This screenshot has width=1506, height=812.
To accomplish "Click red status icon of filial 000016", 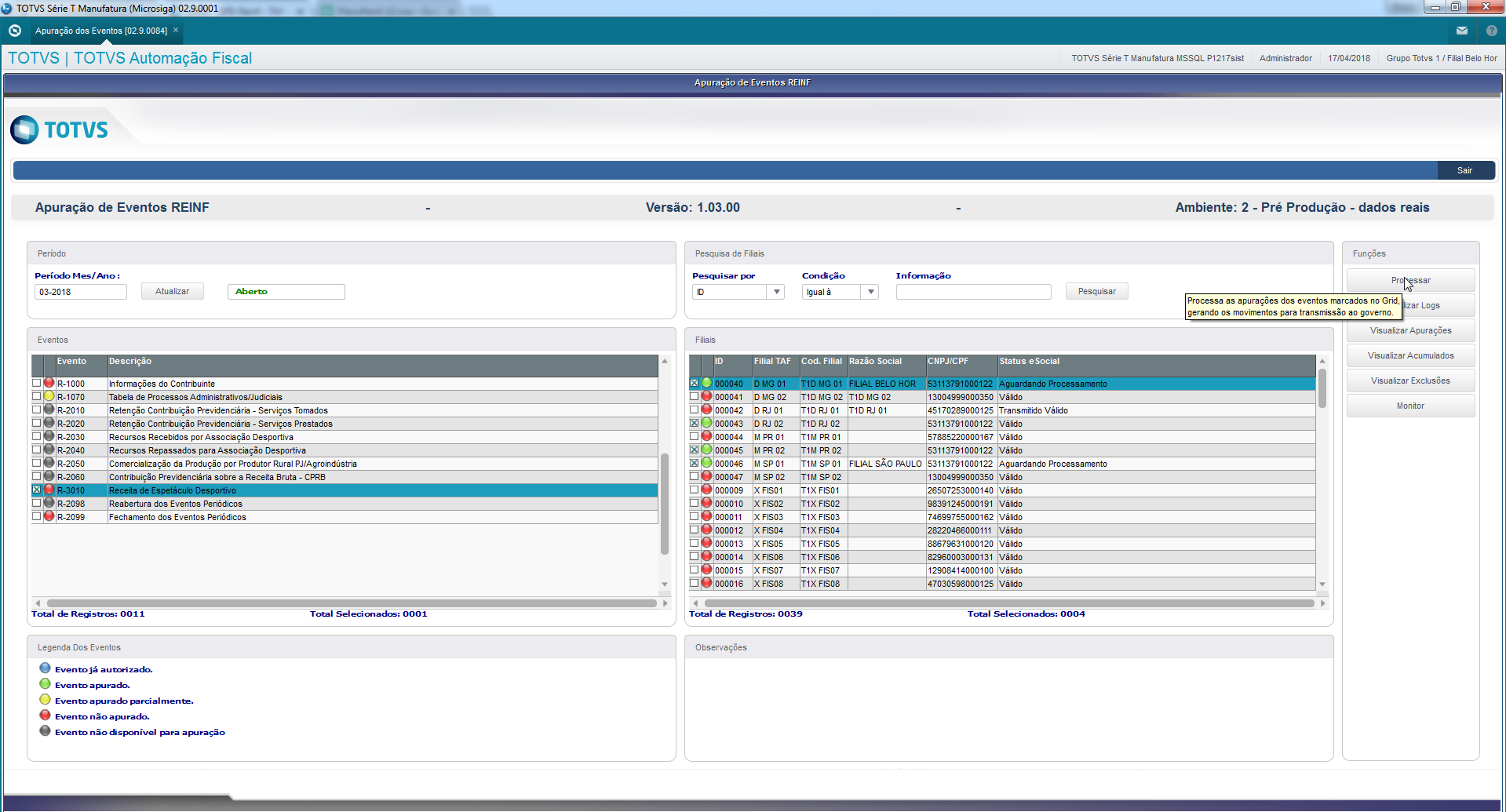I will tap(706, 583).
